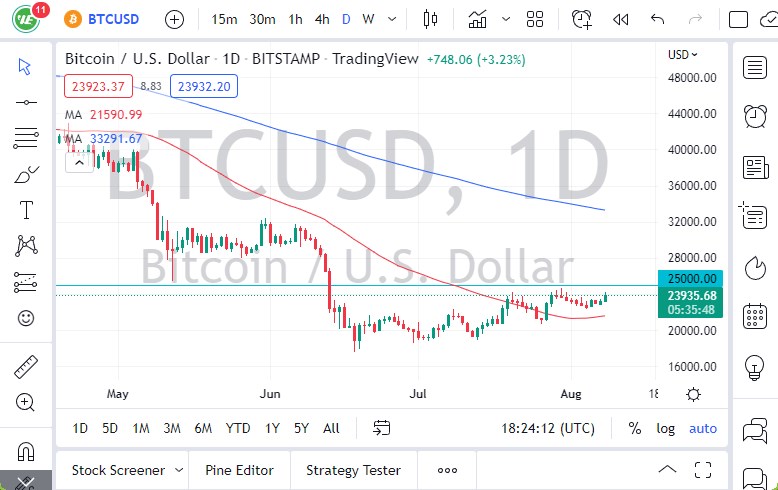Select the 4h timeframe
This screenshot has width=778, height=490.
tap(321, 19)
